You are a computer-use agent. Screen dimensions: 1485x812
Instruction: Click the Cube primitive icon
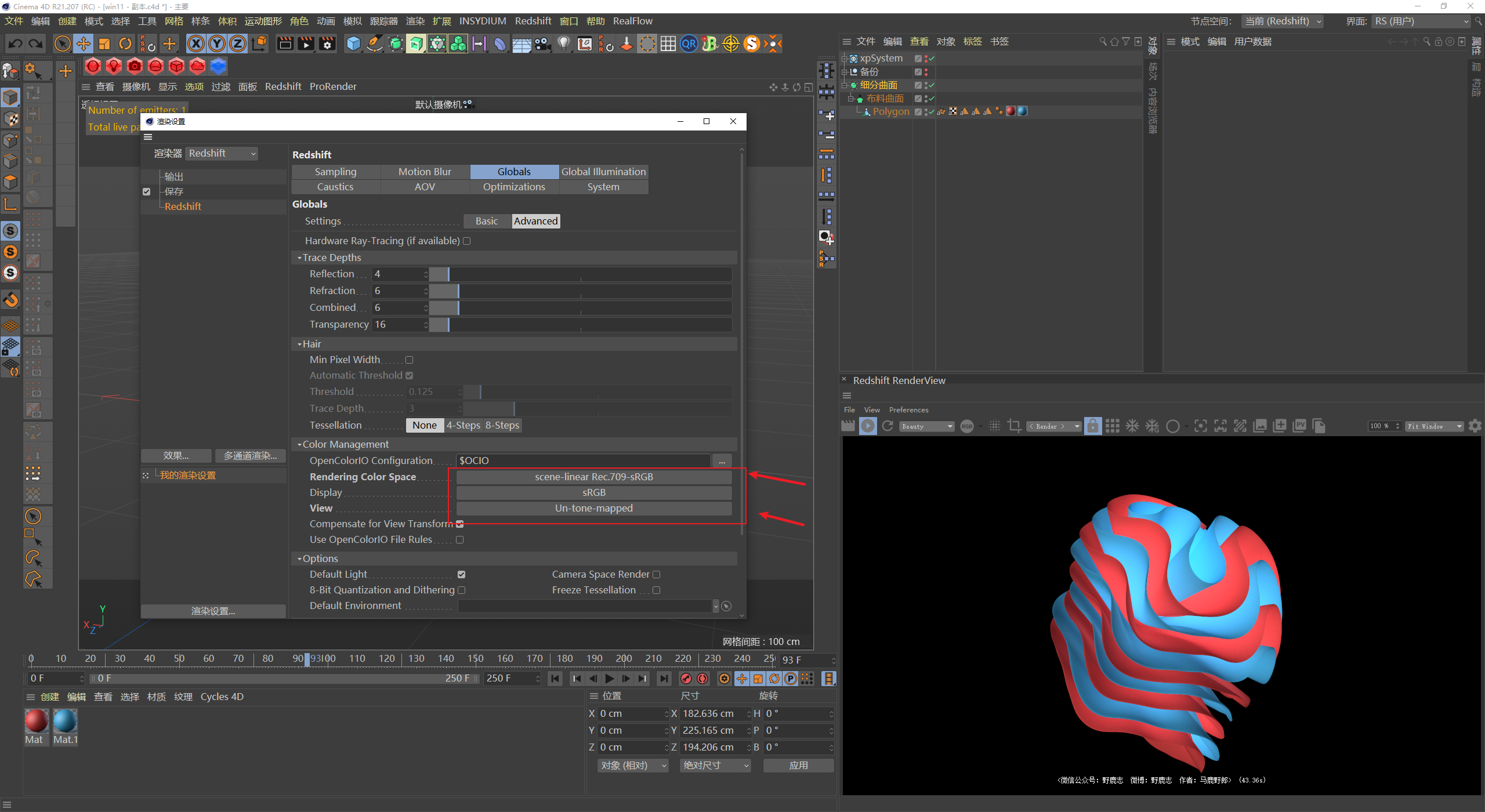pos(353,43)
